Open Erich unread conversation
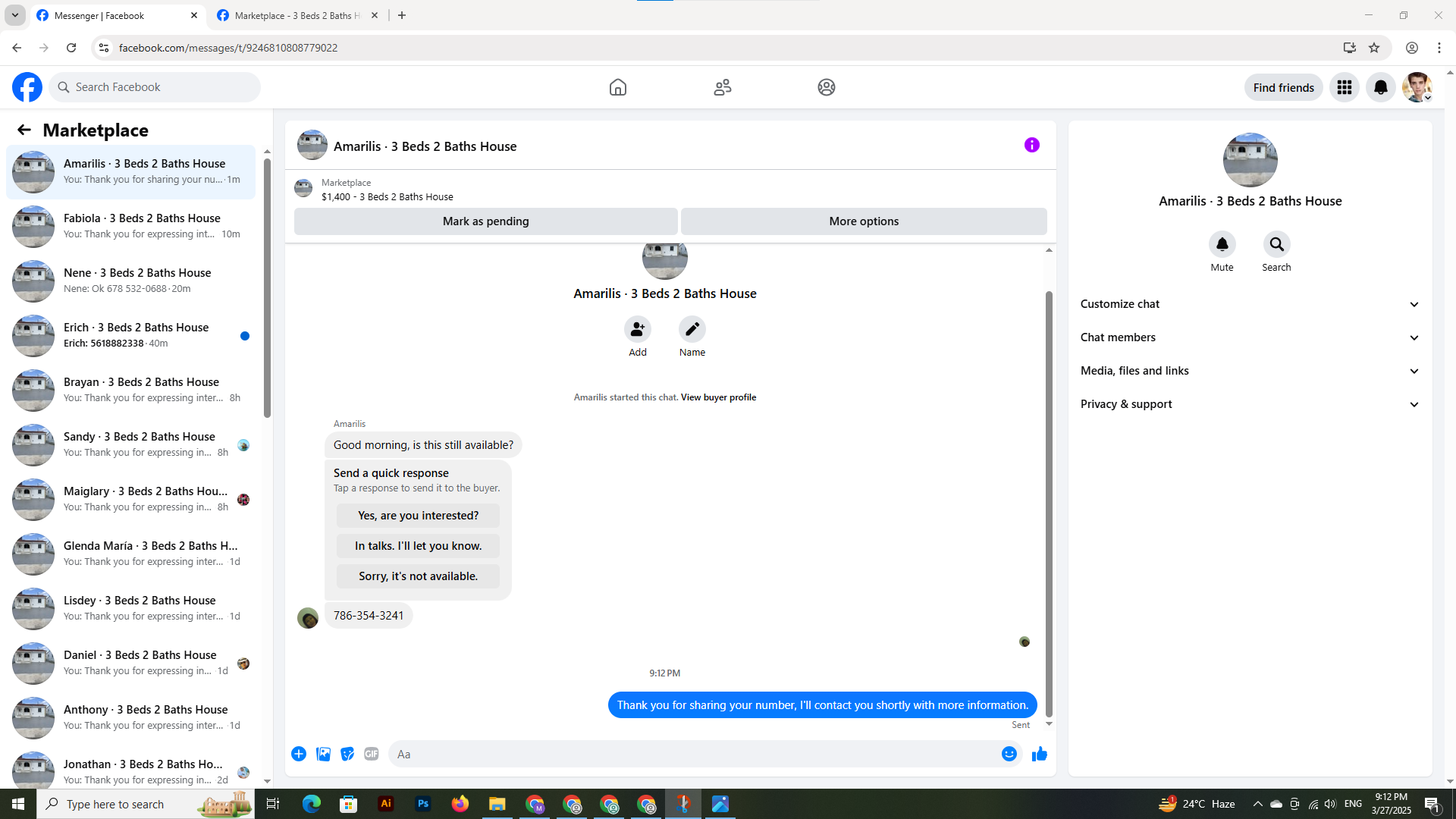 130,335
